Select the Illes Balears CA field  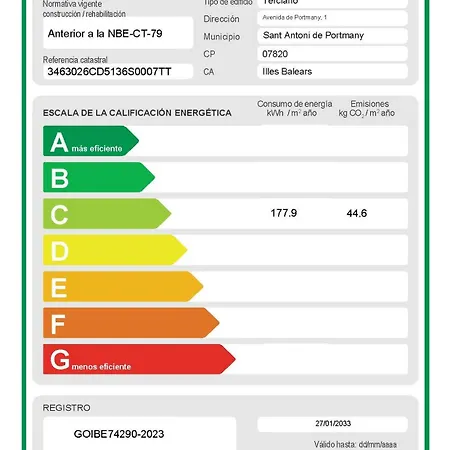pos(332,71)
